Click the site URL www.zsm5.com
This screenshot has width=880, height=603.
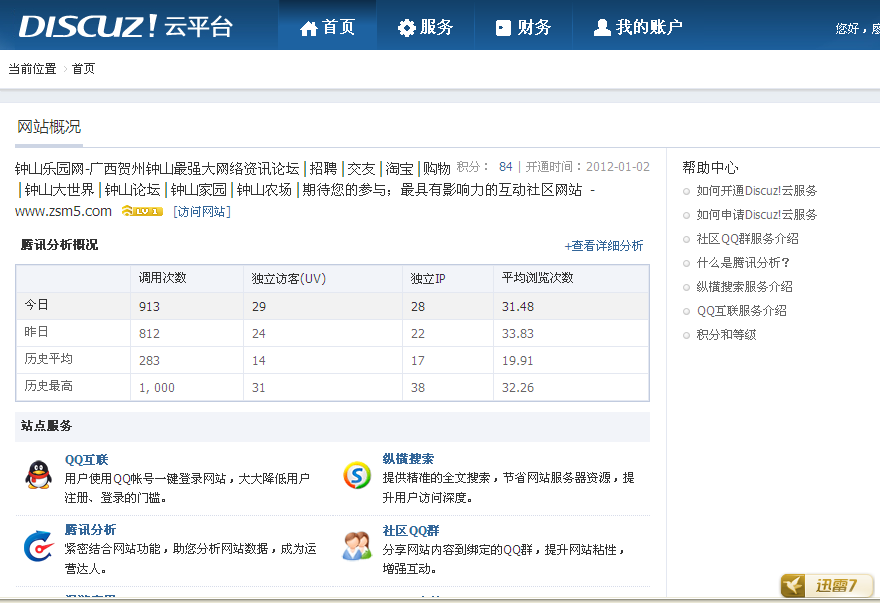[x=63, y=211]
